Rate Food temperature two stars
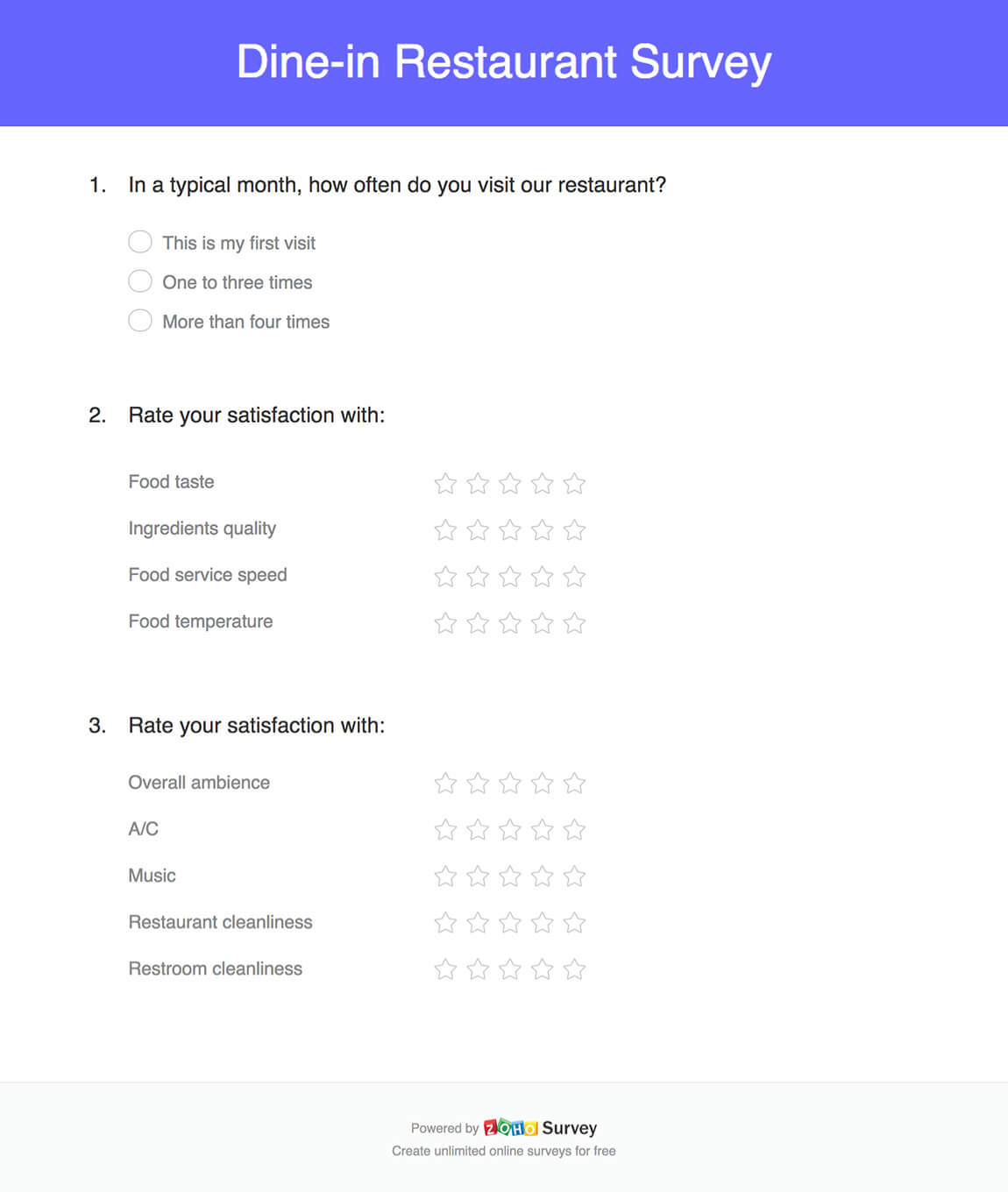1008x1192 pixels. pyautogui.click(x=478, y=622)
